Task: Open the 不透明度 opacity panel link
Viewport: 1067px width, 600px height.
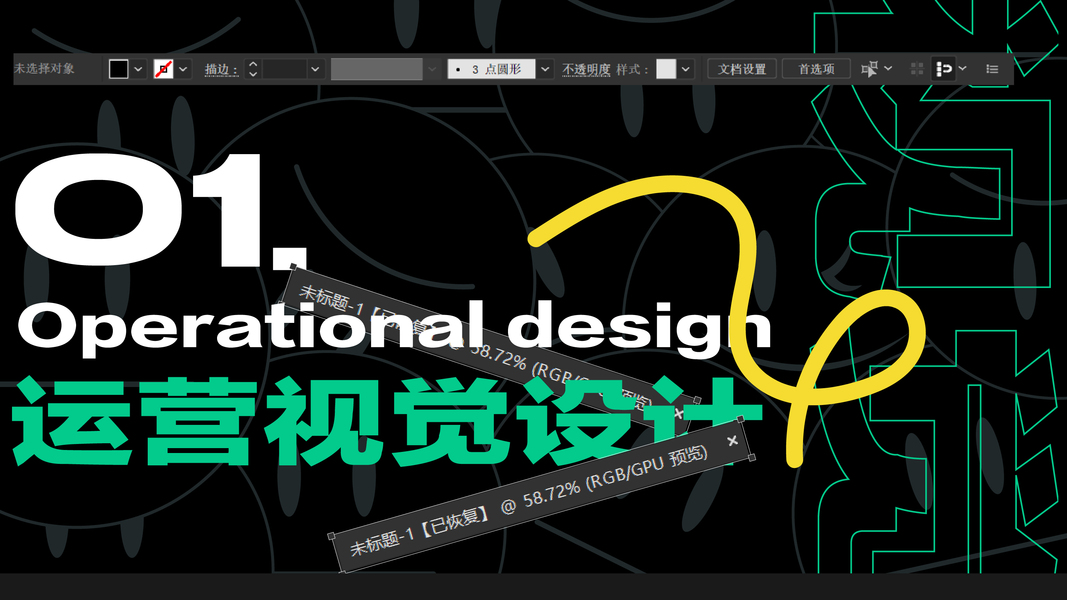Action: [586, 69]
